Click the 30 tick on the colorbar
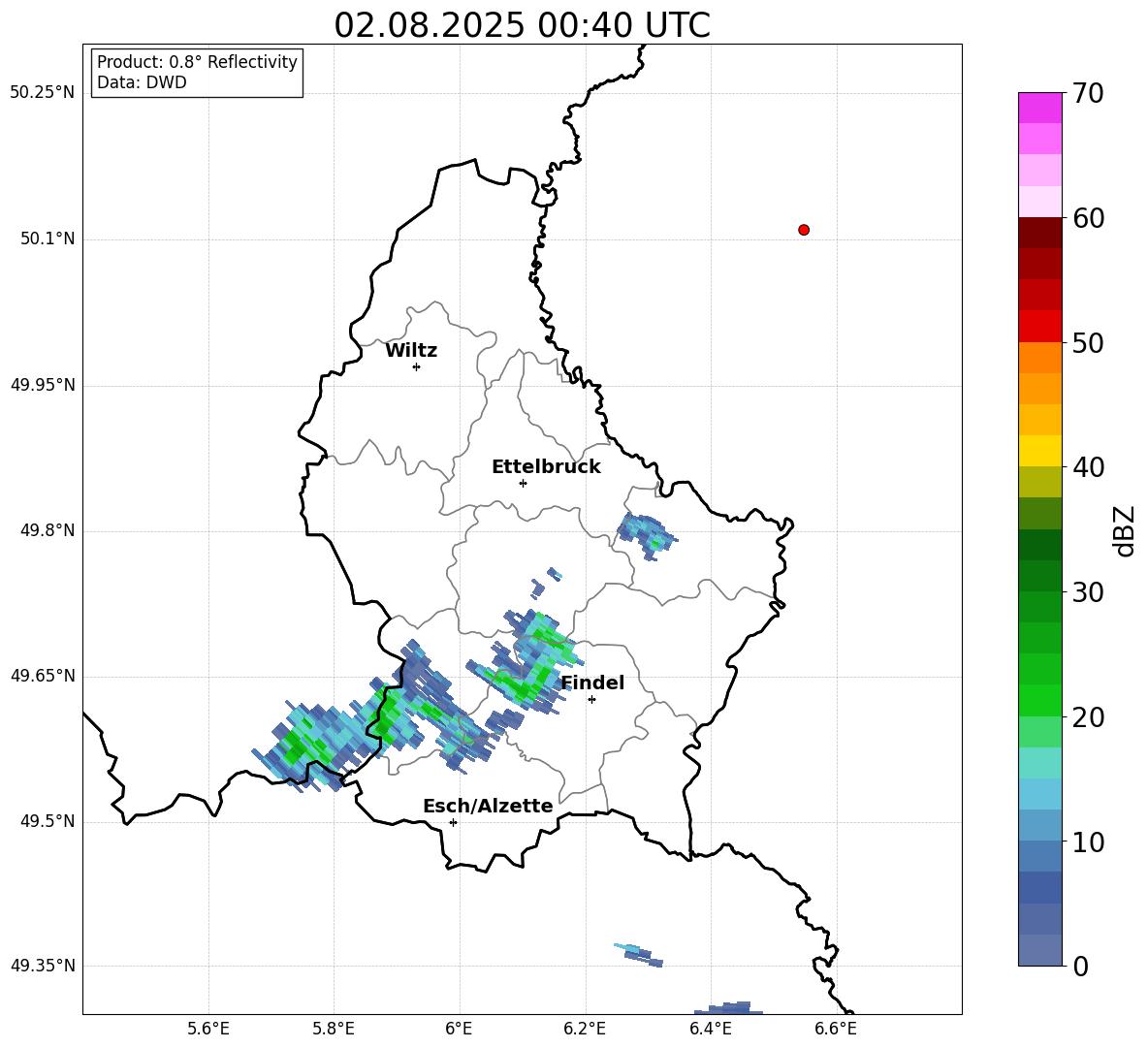Image resolution: width=1148 pixels, height=1048 pixels. point(1088,592)
